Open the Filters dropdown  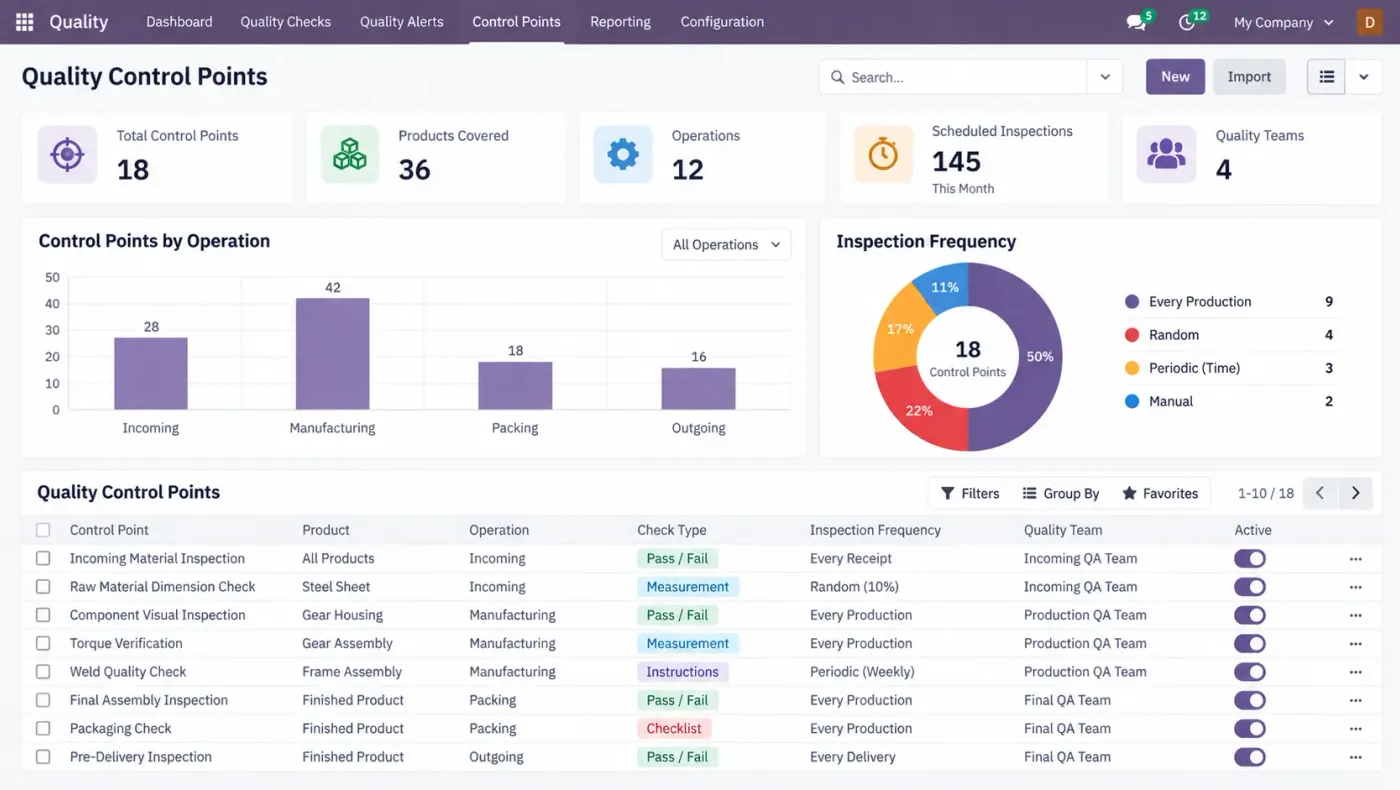click(x=970, y=493)
